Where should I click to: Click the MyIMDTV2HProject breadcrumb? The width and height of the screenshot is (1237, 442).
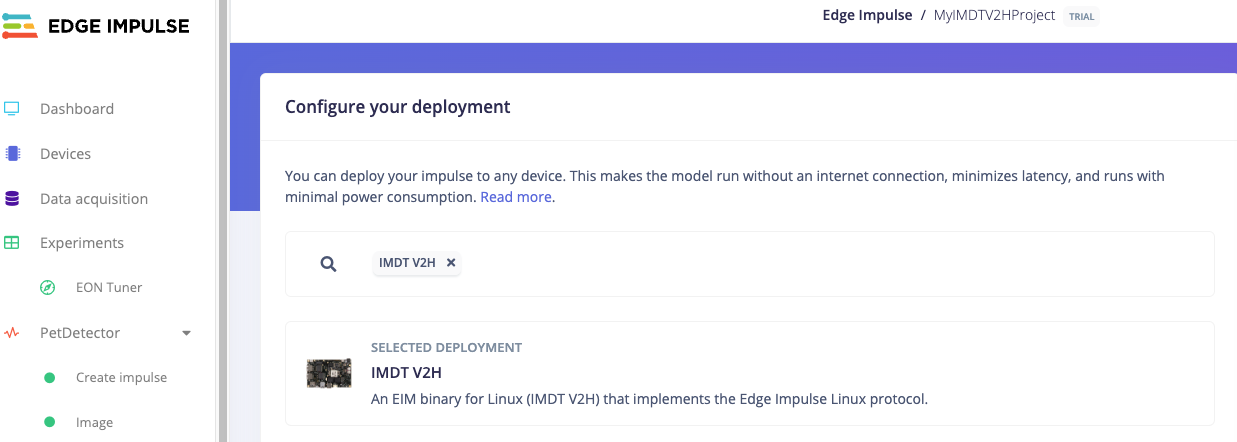[x=994, y=16]
